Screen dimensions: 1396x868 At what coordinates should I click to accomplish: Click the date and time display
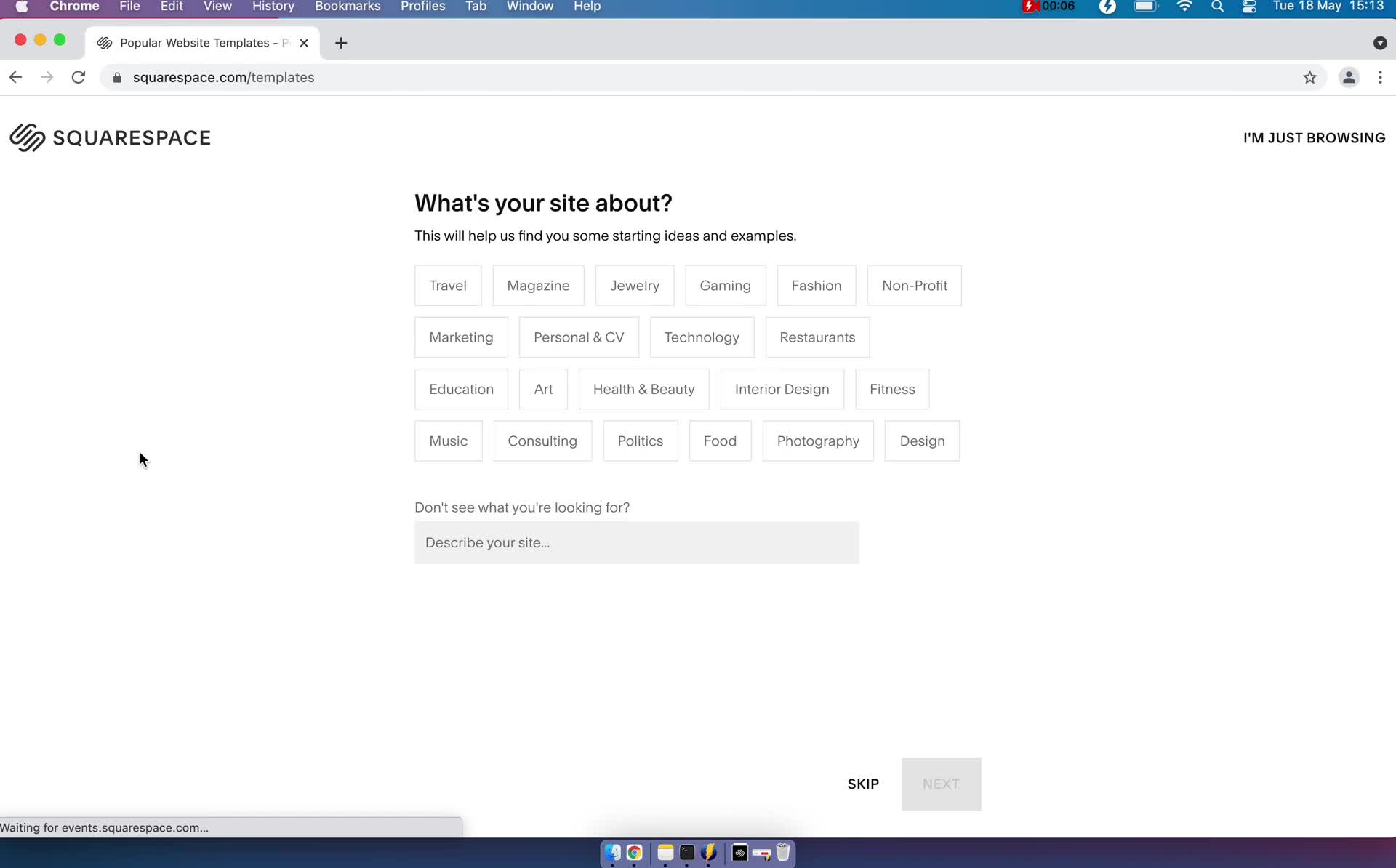tap(1328, 7)
